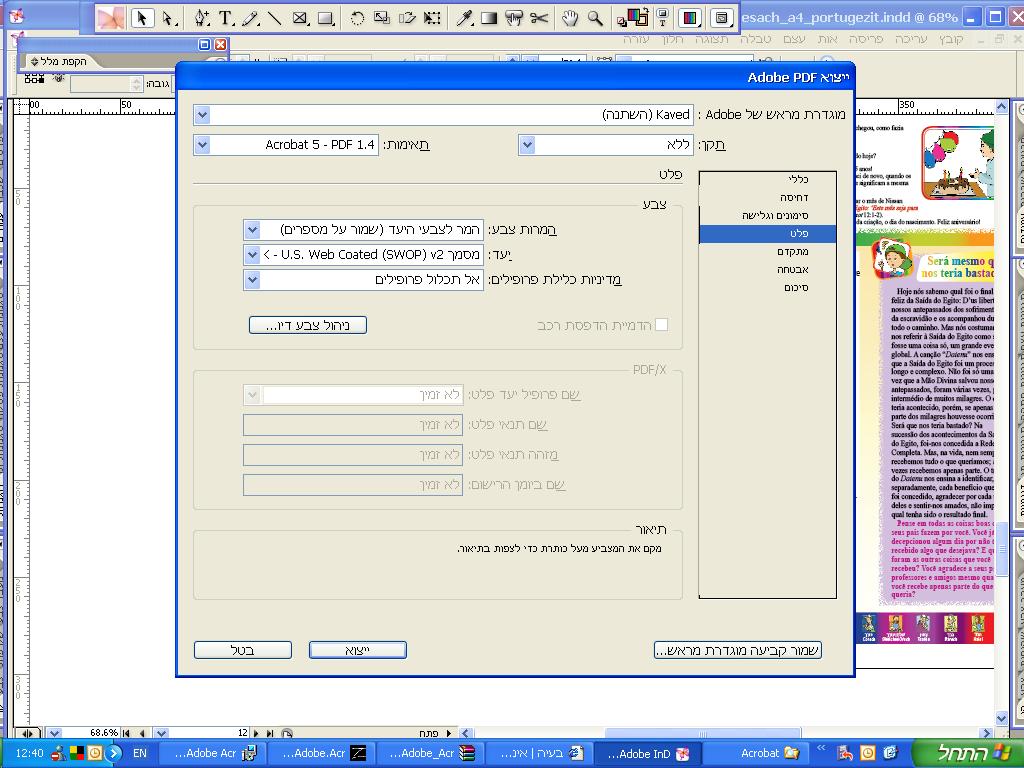This screenshot has height=768, width=1024.
Task: Click the view mode button in toolbar
Action: click(x=722, y=18)
